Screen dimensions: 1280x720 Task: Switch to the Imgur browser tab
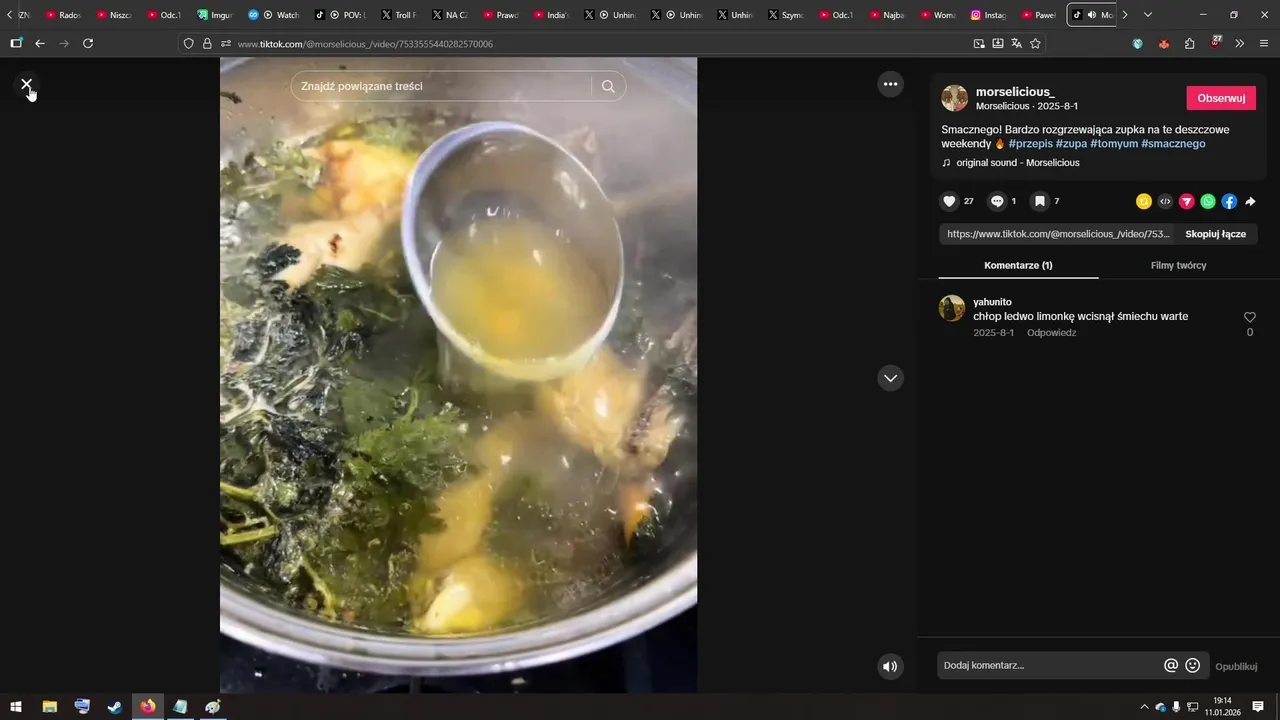pyautogui.click(x=214, y=15)
